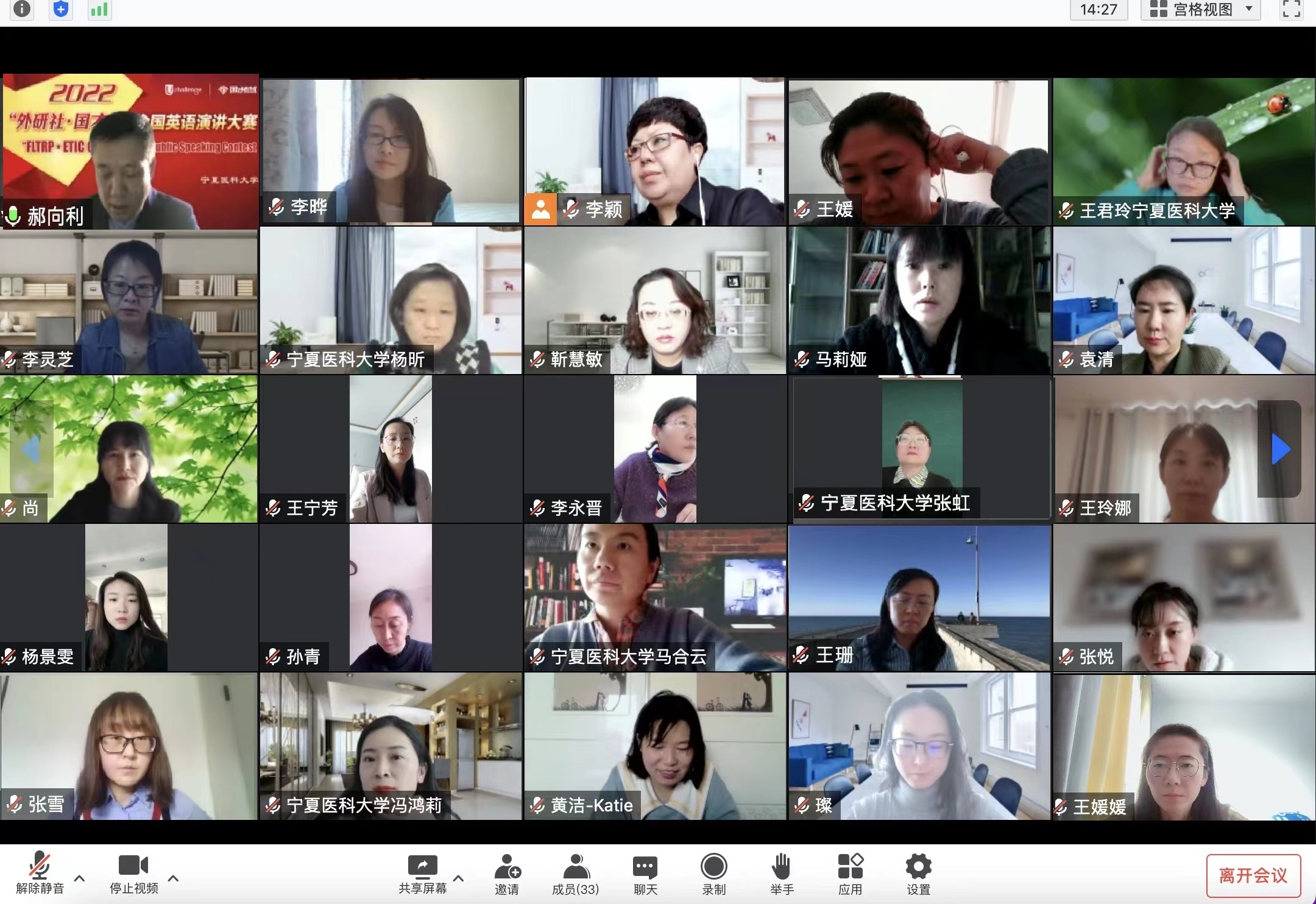Expand share options arrow beside 共享屏幕

click(459, 878)
